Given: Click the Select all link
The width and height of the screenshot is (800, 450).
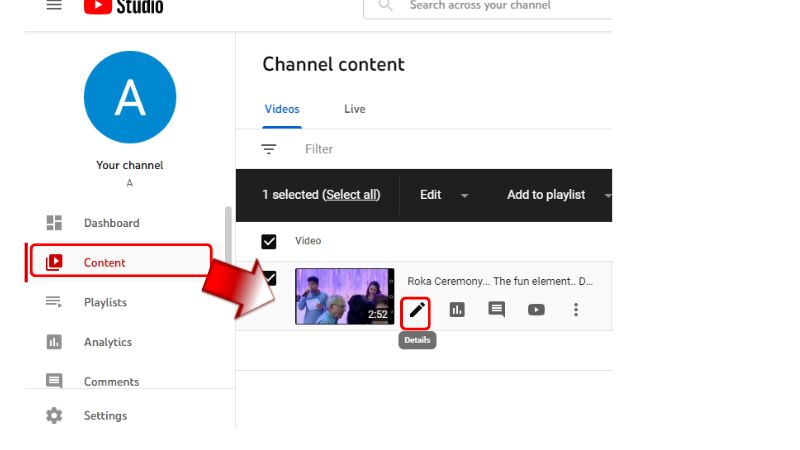Looking at the screenshot, I should [x=352, y=195].
